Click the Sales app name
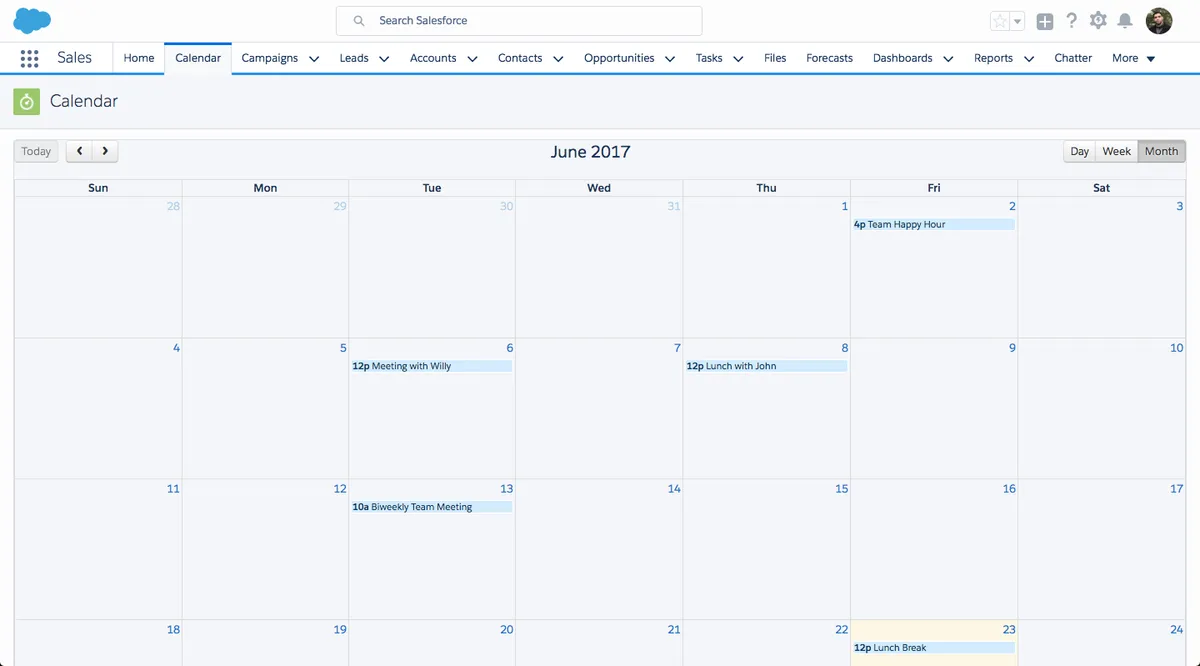 click(75, 58)
